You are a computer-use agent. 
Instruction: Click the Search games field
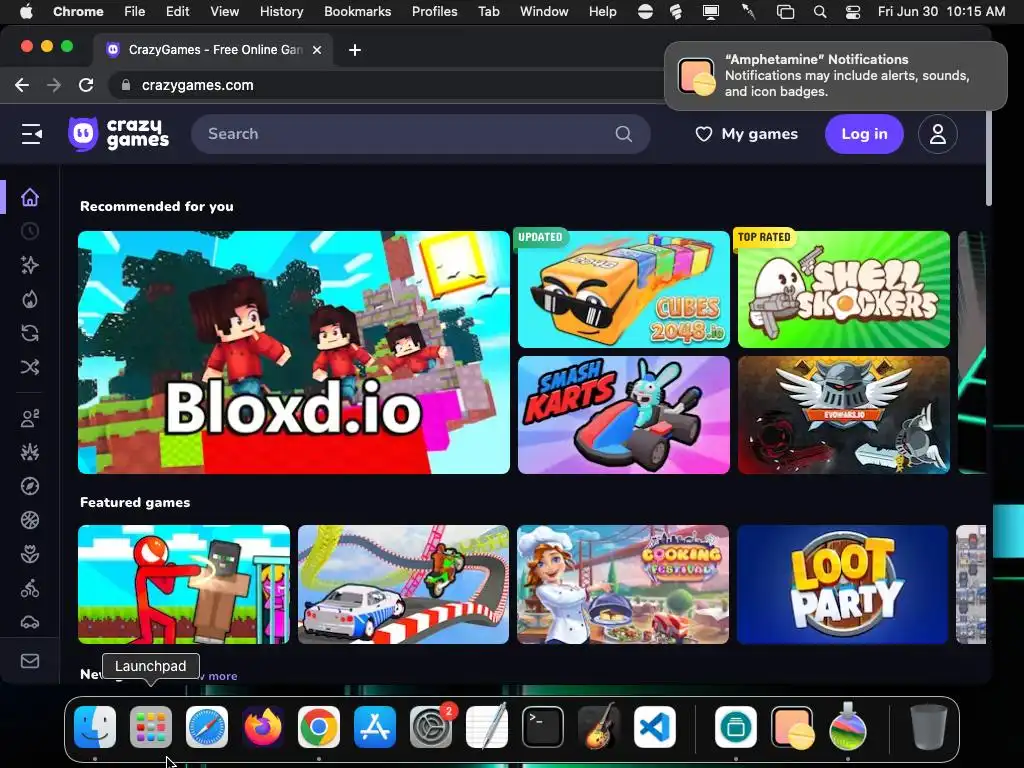click(421, 134)
